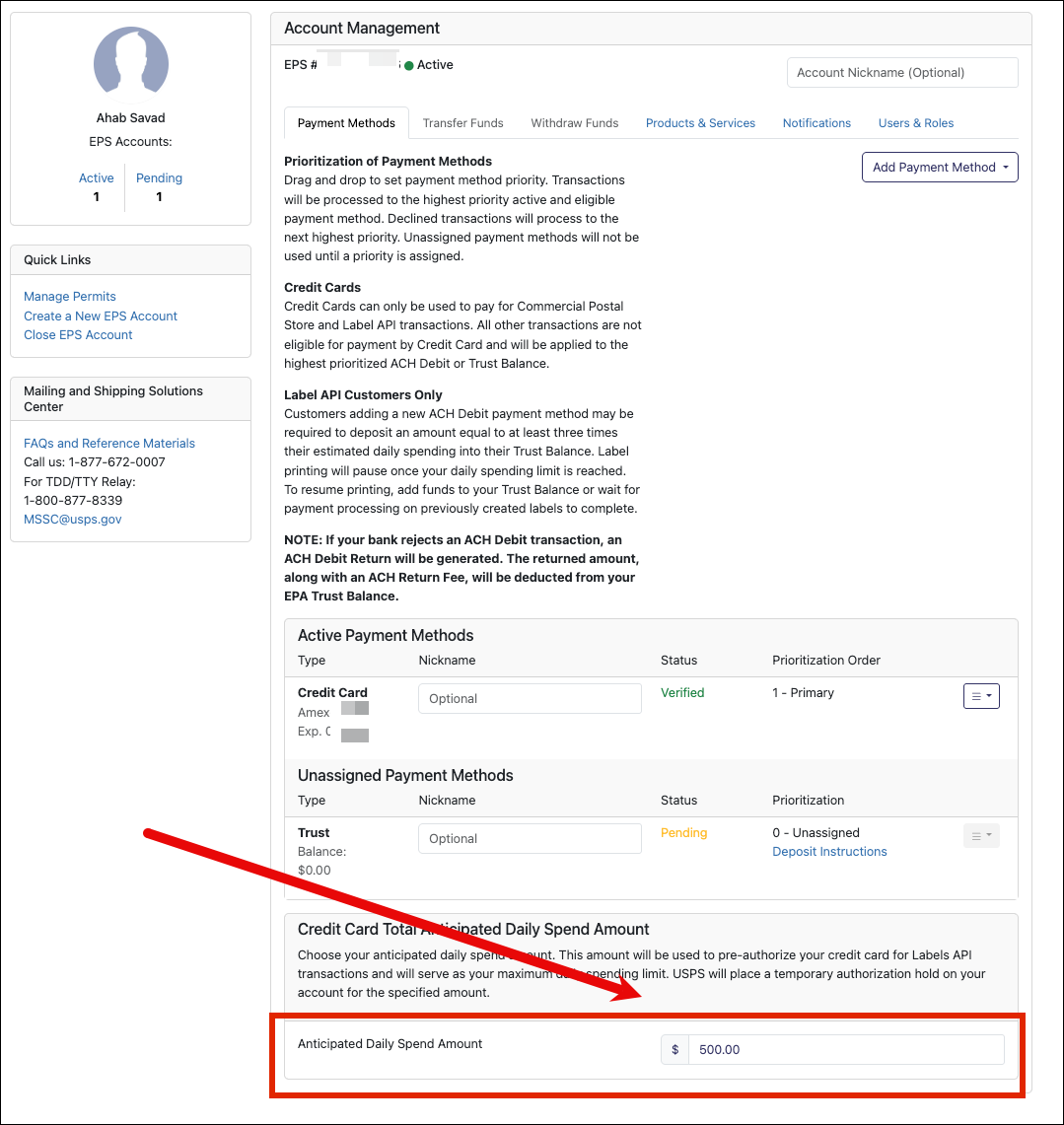This screenshot has height=1125, width=1064.
Task: Click the Close EPS Account link
Action: tap(78, 335)
